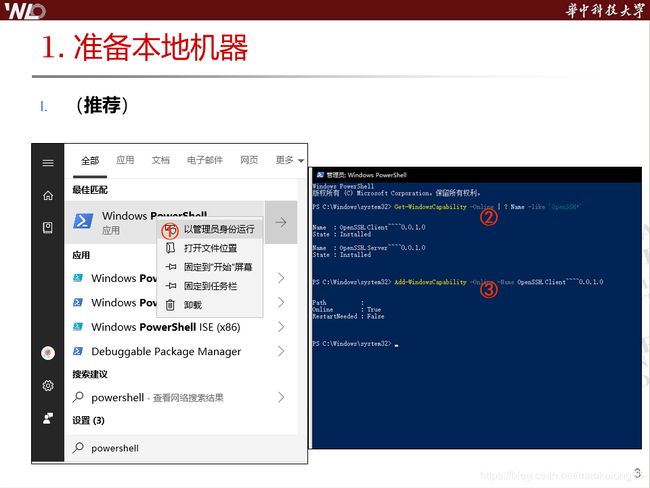
Task: Click the Add-WindowsCapability command text
Action: pyautogui.click(x=430, y=282)
